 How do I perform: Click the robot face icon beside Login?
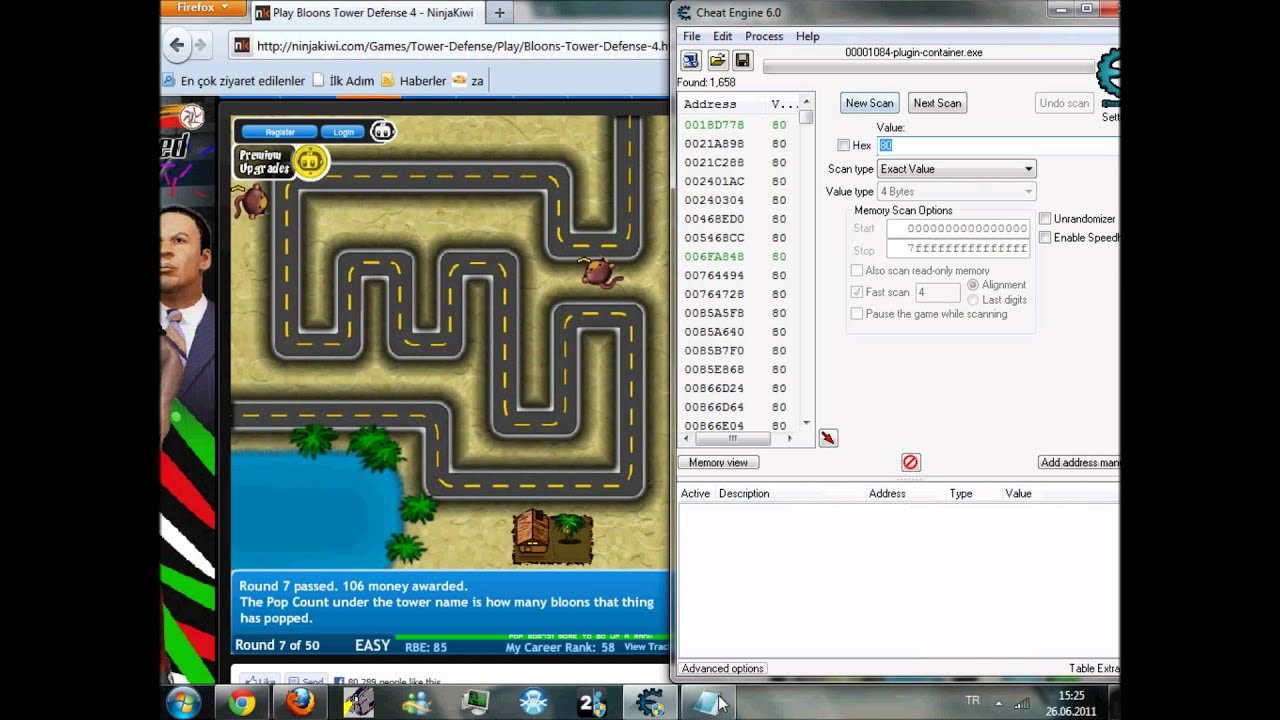[x=382, y=131]
